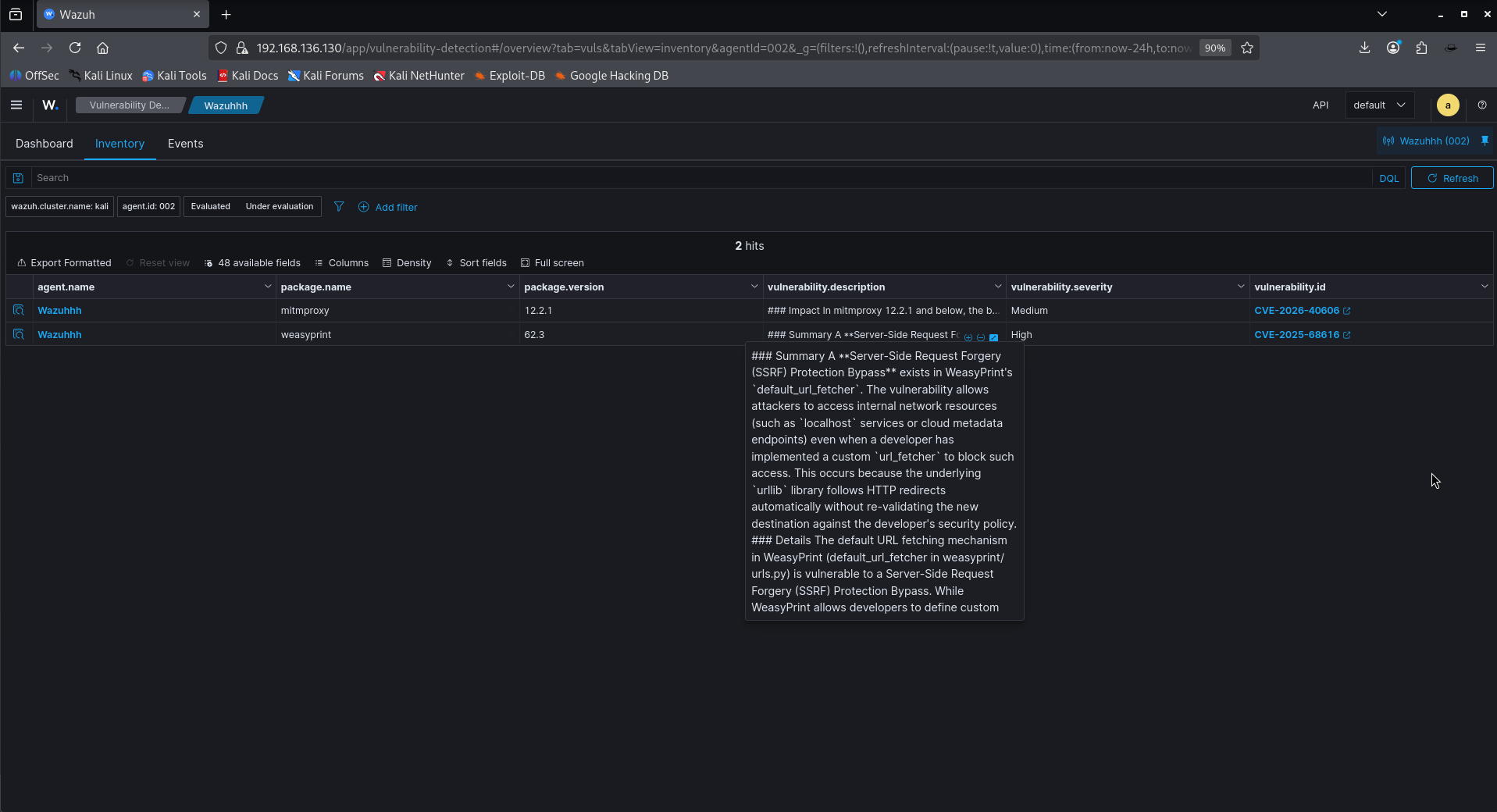Toggle the Evaluated filter button

click(210, 206)
